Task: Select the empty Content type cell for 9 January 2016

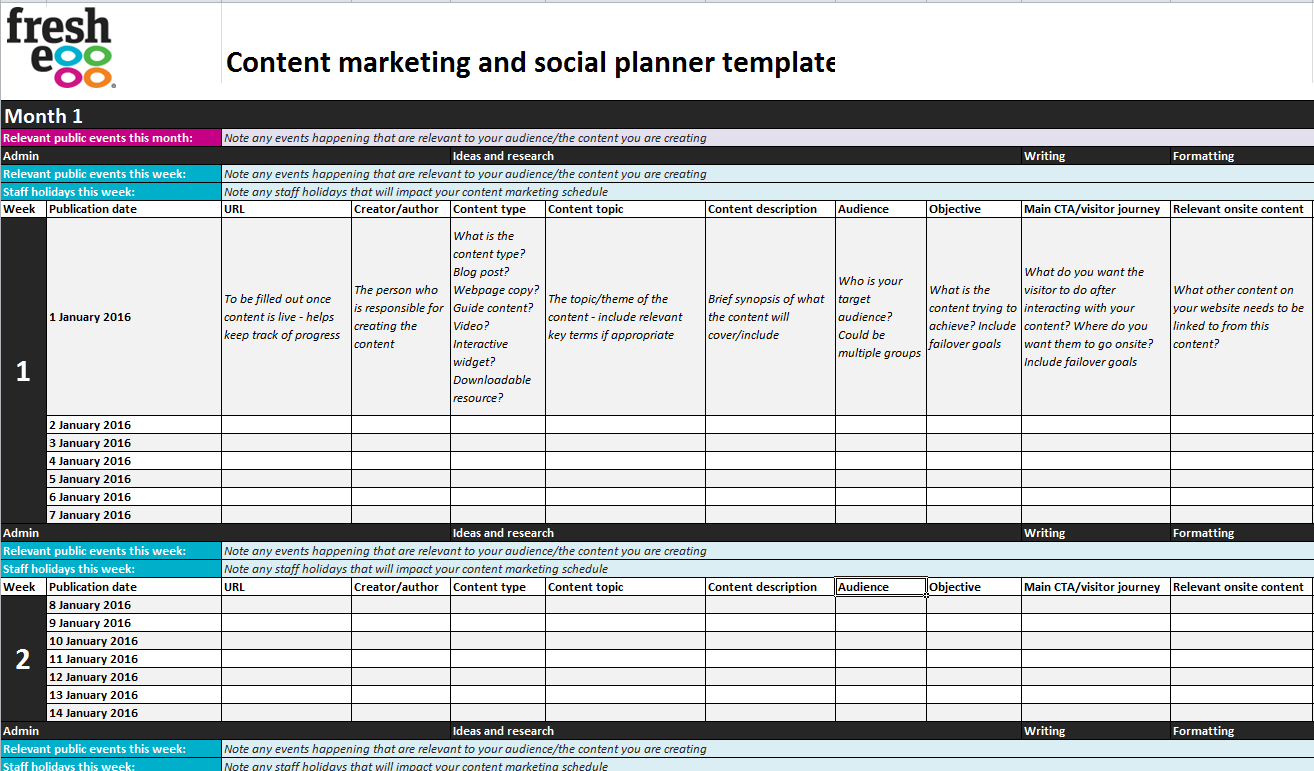Action: point(498,623)
